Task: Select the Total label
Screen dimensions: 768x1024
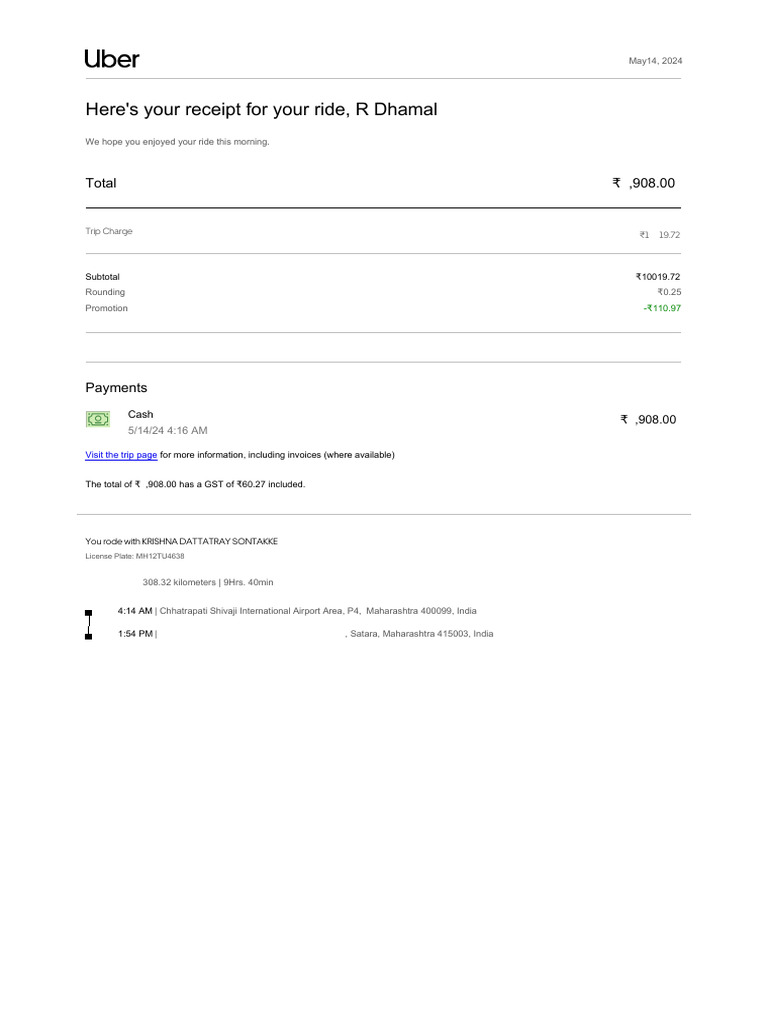Action: coord(101,183)
